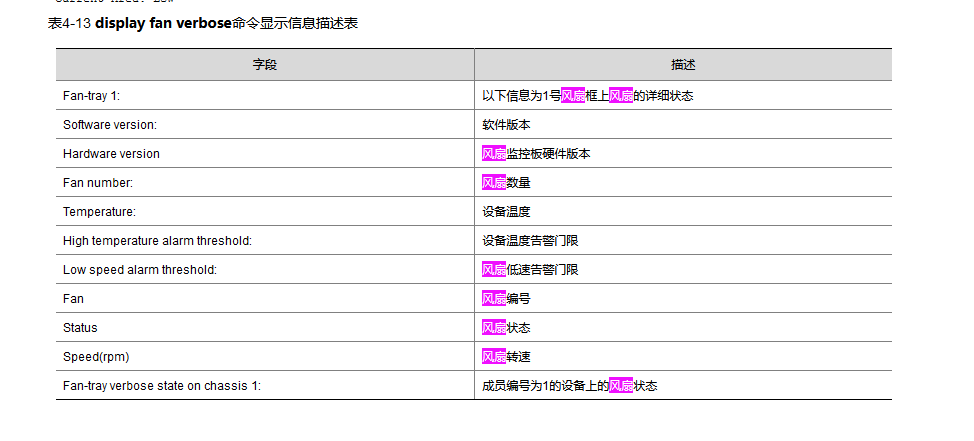
Task: Click the "软件版本" description cell
Action: point(506,125)
